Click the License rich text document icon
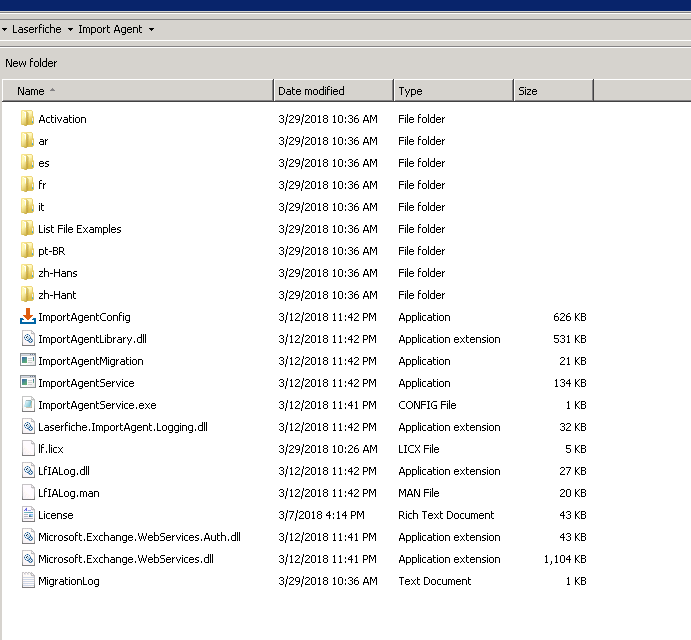Image resolution: width=691 pixels, height=640 pixels. [x=28, y=515]
